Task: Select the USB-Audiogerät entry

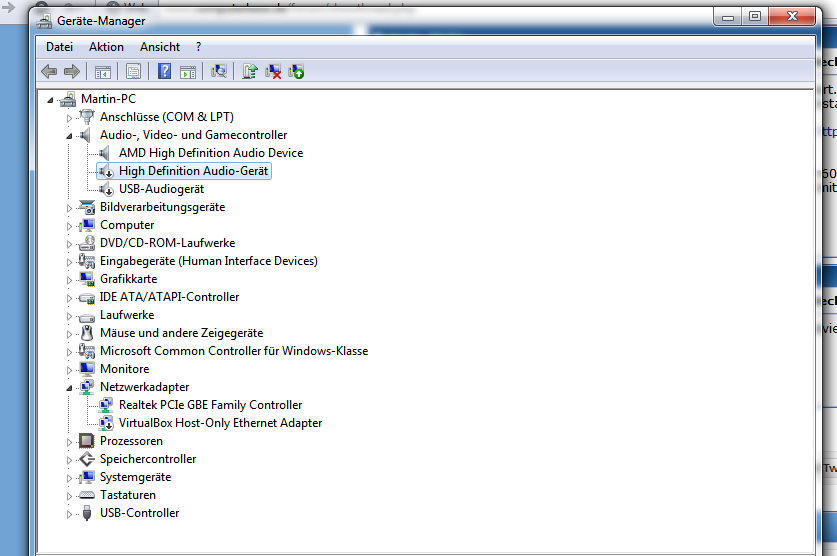Action: click(161, 189)
